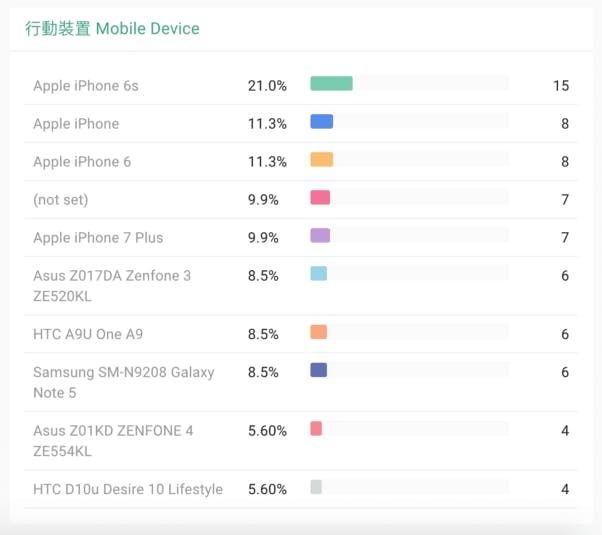Open the Apple iPhone 7 Plus label
The width and height of the screenshot is (602, 535).
click(98, 238)
